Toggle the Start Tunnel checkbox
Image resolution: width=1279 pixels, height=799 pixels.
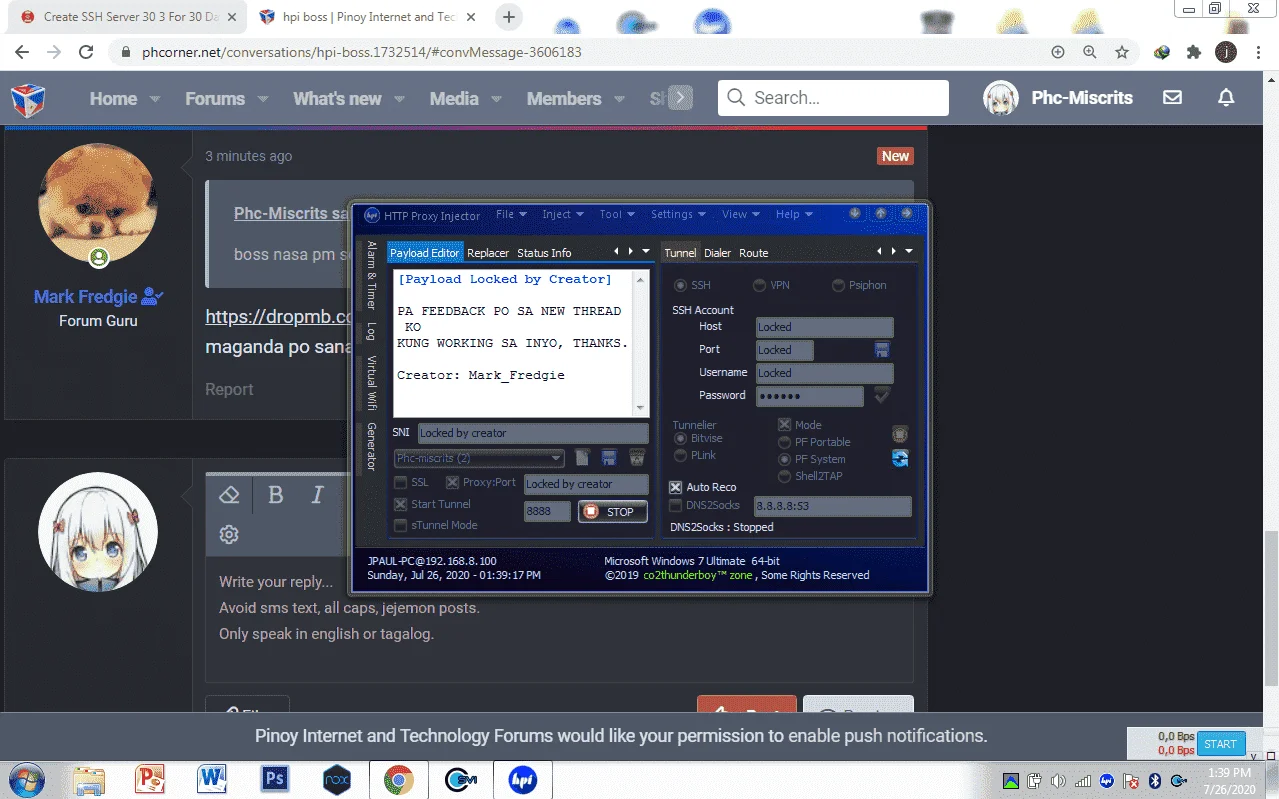point(401,504)
